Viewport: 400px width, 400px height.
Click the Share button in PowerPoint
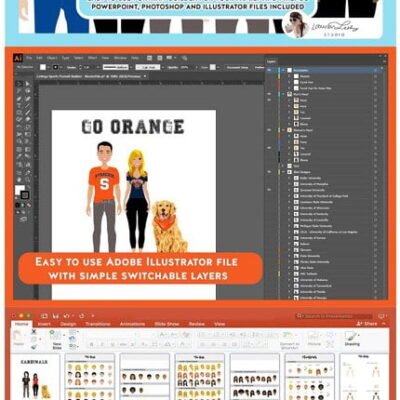coord(367,324)
